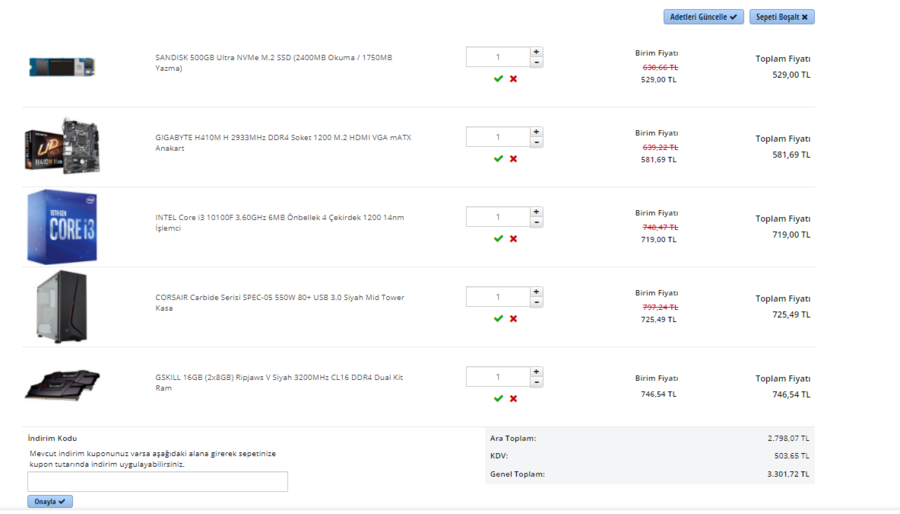
Task: Click green check for INTEL Core i3 quantity
Action: [498, 239]
